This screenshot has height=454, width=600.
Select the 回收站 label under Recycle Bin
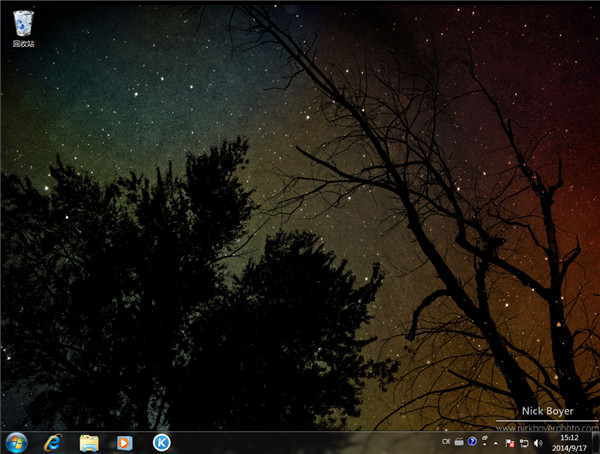point(22,44)
